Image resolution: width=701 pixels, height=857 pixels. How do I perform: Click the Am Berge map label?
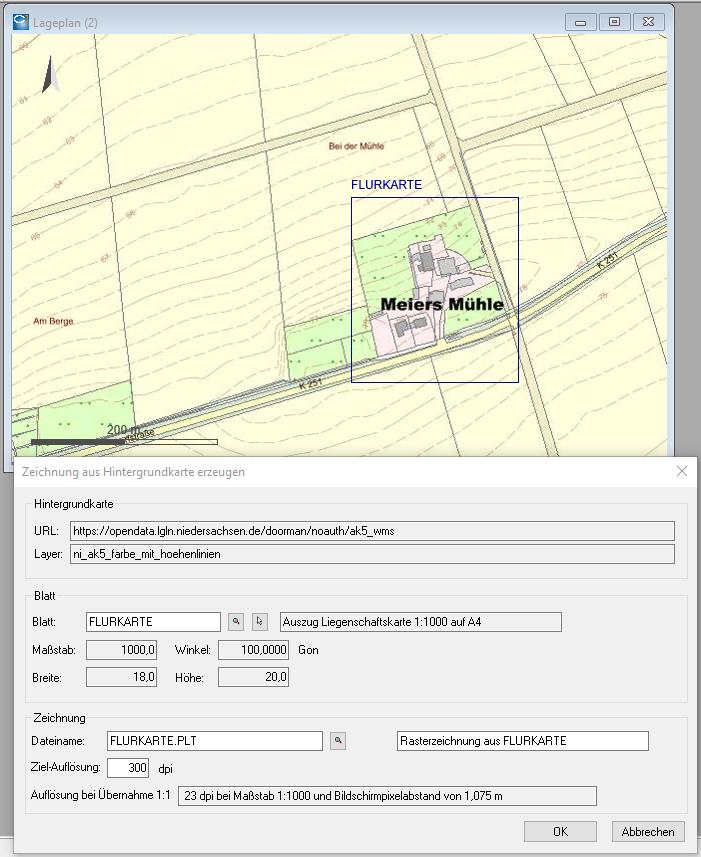tap(53, 321)
